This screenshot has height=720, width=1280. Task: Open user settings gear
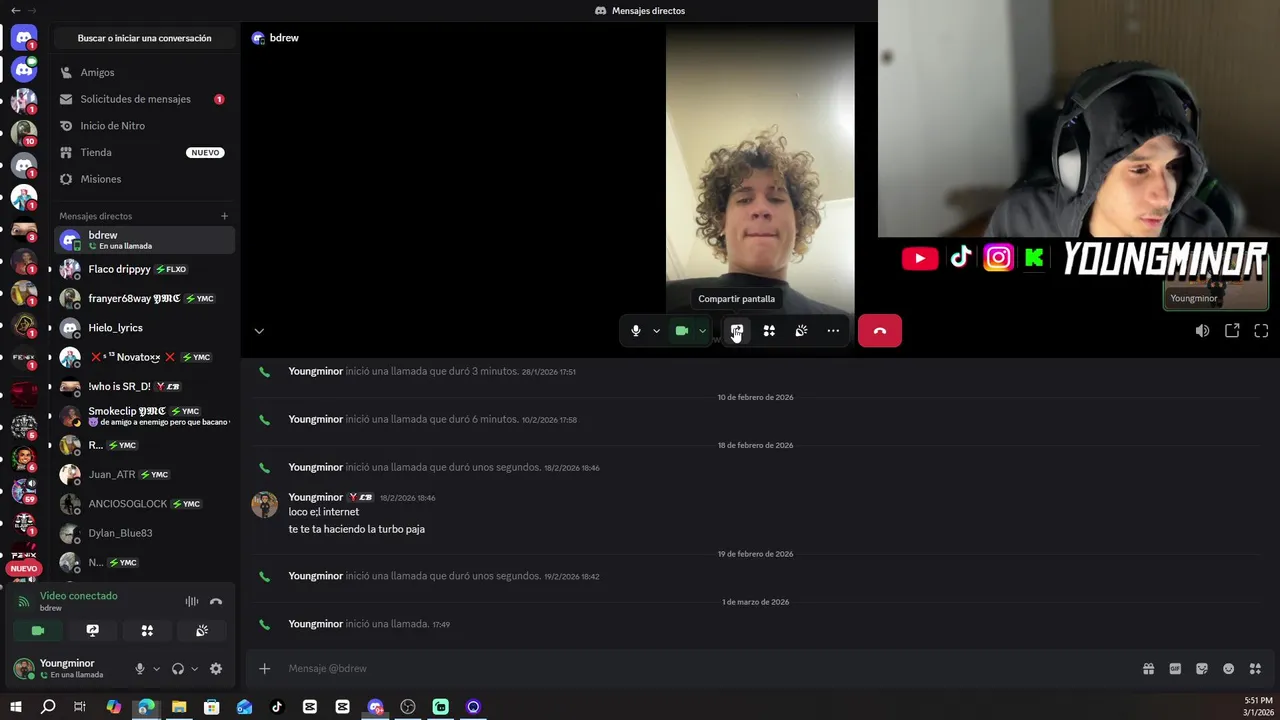(x=216, y=669)
